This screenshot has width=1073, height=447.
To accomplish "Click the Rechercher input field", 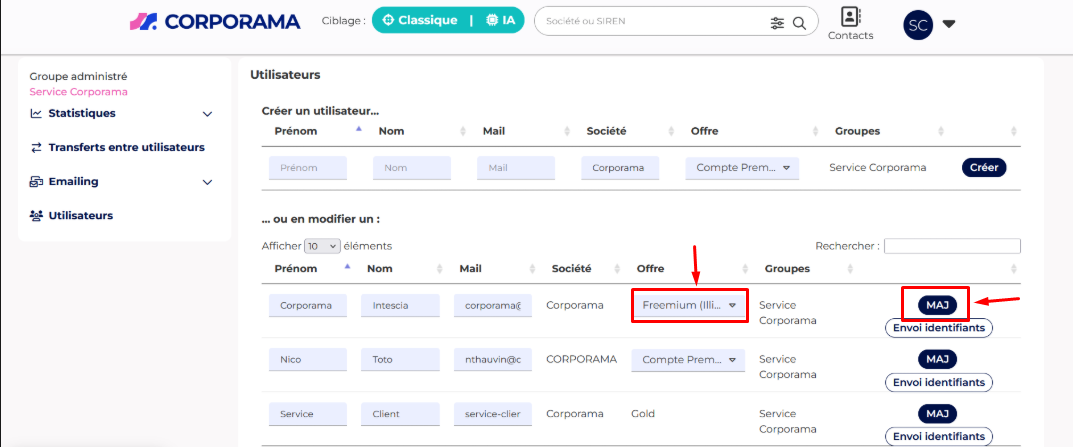I will (951, 246).
